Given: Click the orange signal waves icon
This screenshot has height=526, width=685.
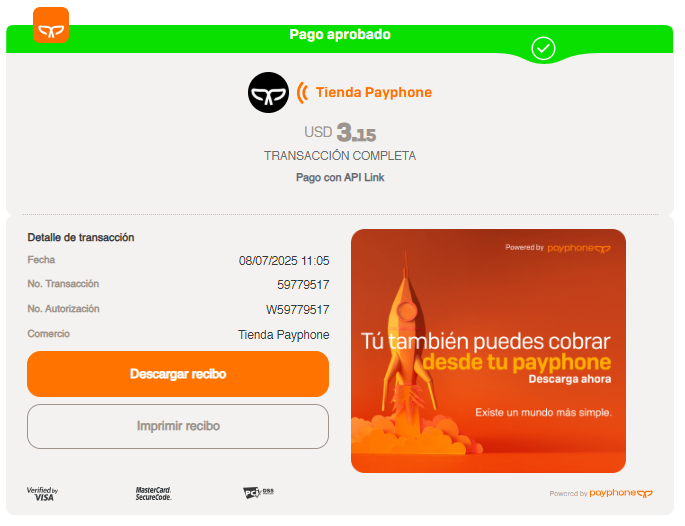Looking at the screenshot, I should [x=302, y=93].
